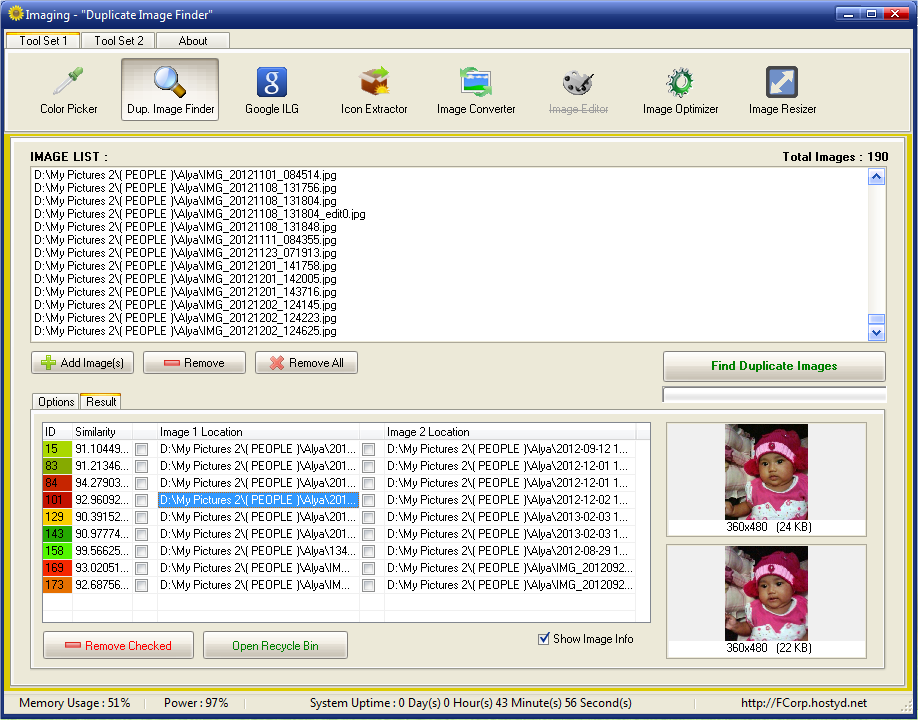Select IMG_20121101_084514.jpg in image list

pos(185,175)
